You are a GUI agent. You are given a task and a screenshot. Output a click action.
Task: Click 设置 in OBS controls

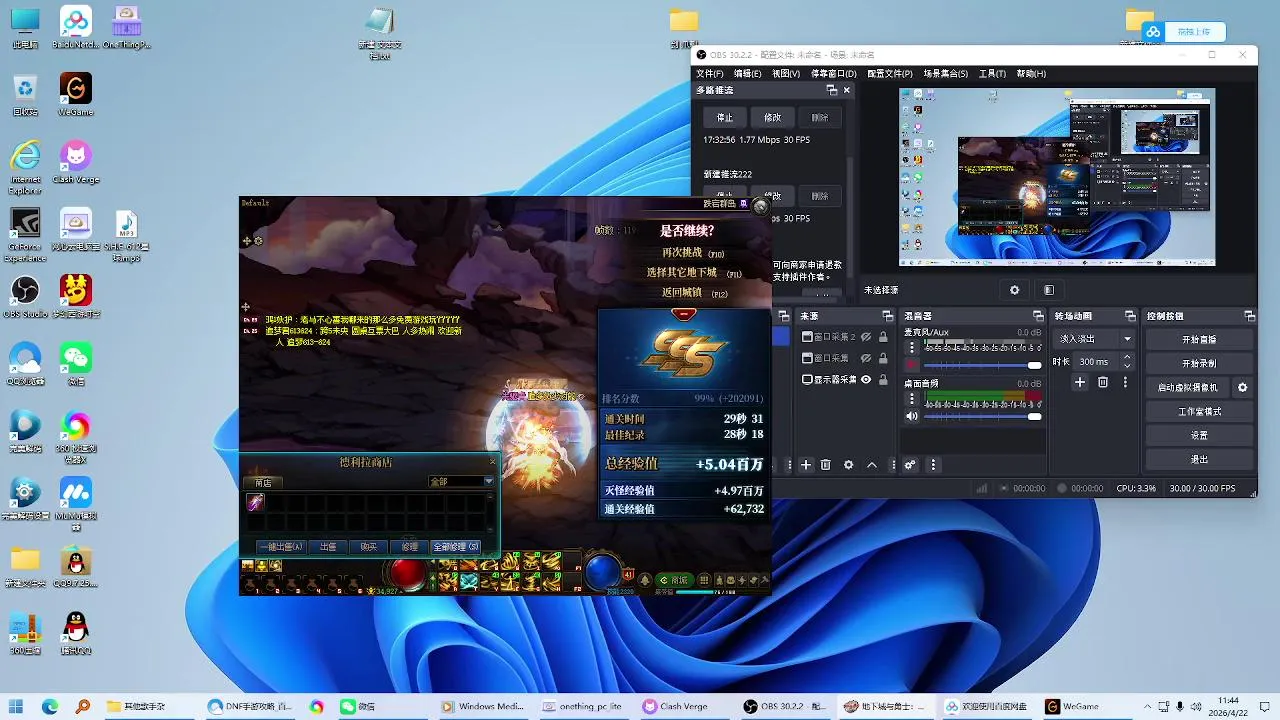click(1199, 435)
